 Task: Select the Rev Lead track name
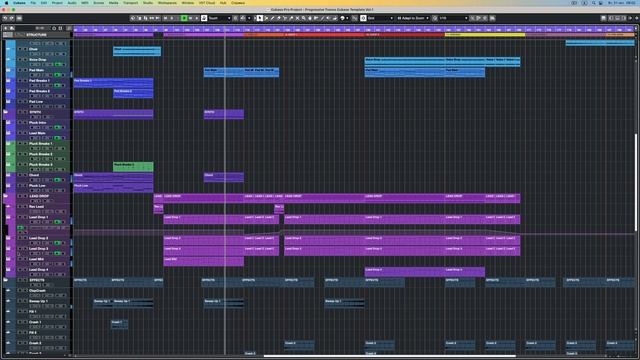coord(36,207)
